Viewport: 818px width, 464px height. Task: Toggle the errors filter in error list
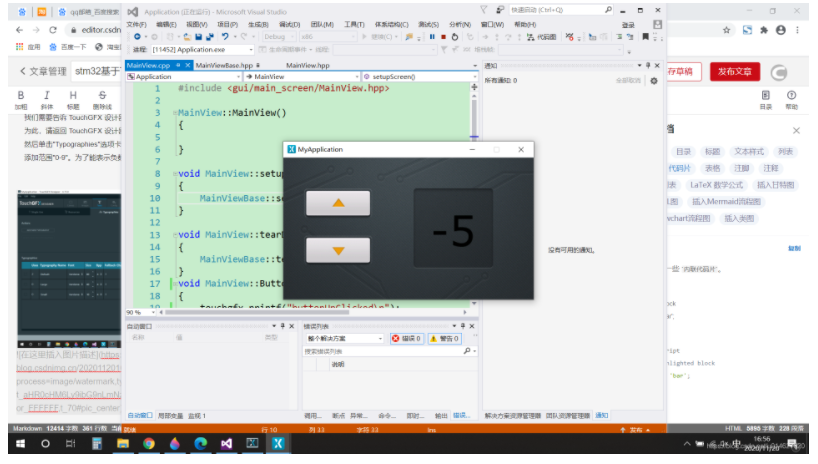pyautogui.click(x=407, y=339)
